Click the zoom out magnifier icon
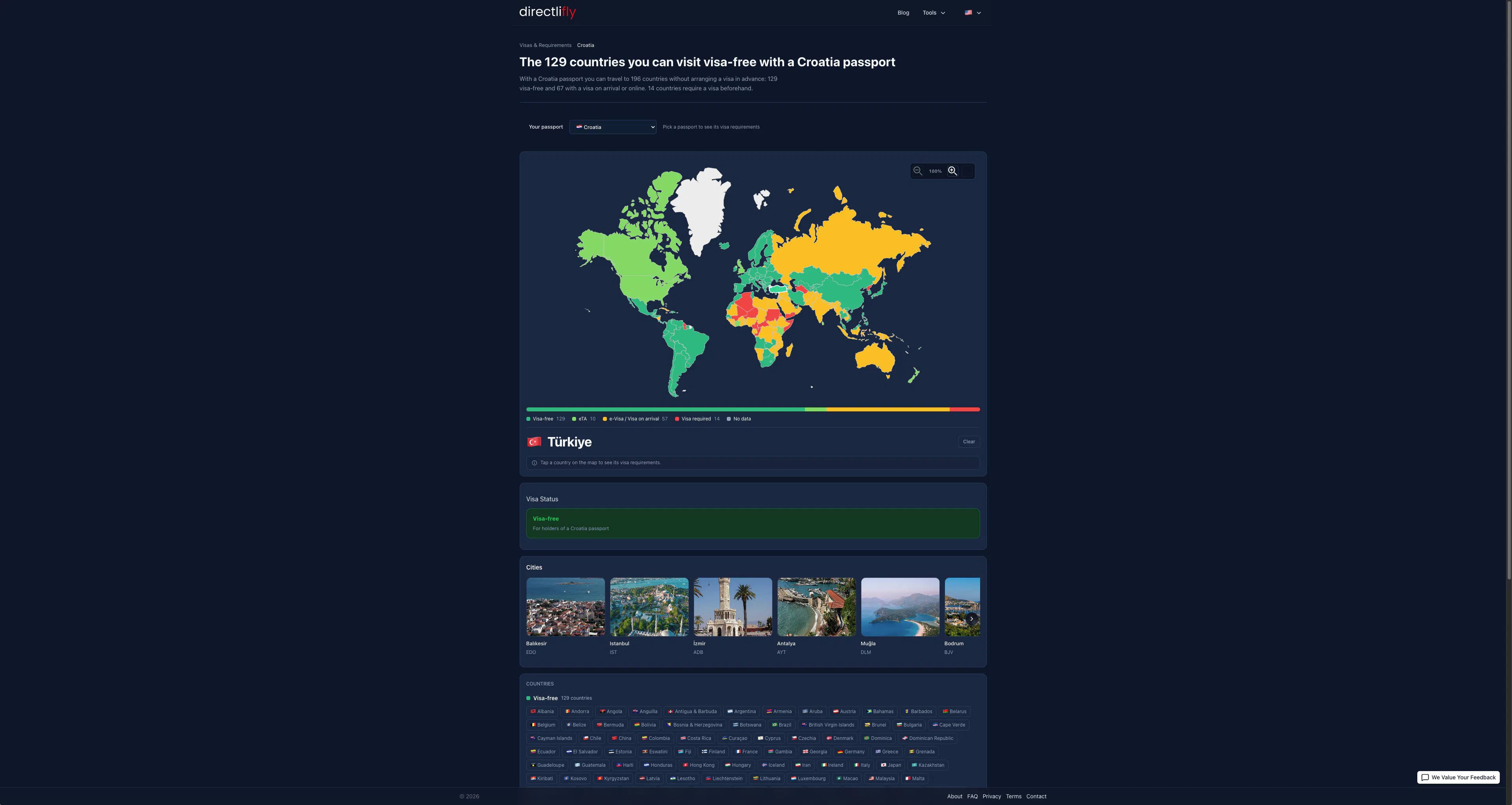 [x=917, y=171]
